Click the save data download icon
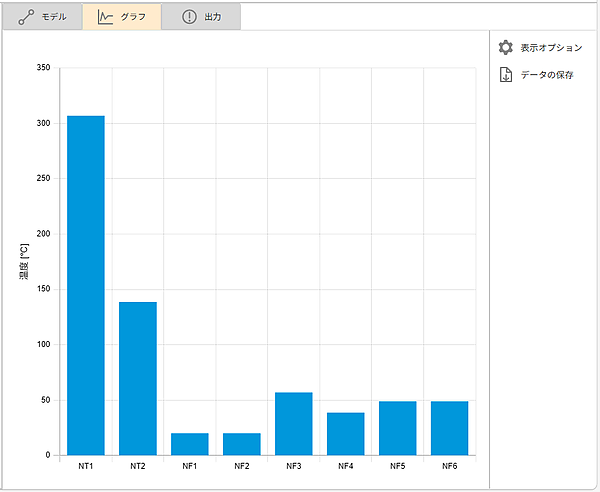The height and width of the screenshot is (492, 600). [506, 75]
